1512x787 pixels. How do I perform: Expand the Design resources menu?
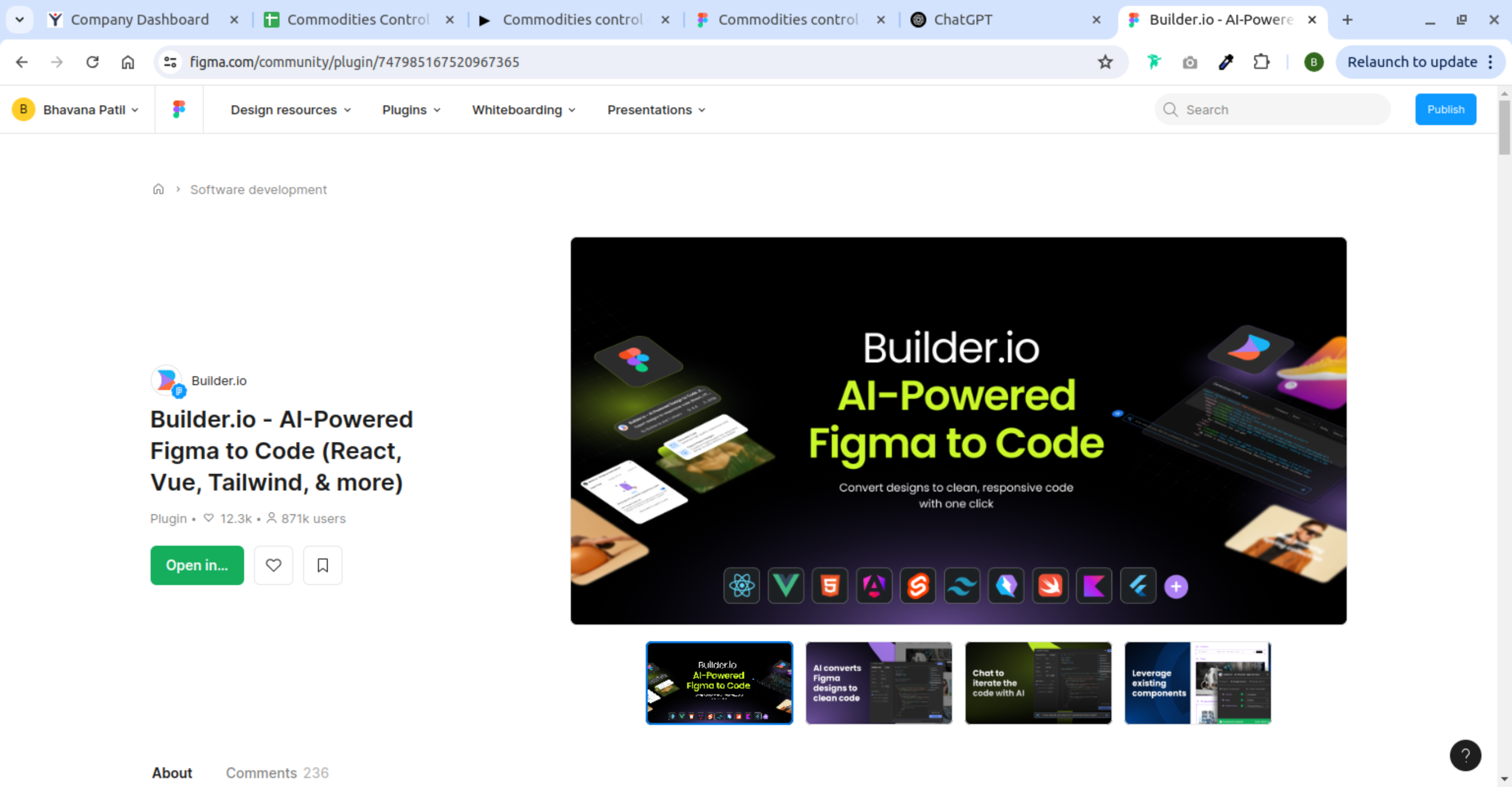[x=290, y=110]
